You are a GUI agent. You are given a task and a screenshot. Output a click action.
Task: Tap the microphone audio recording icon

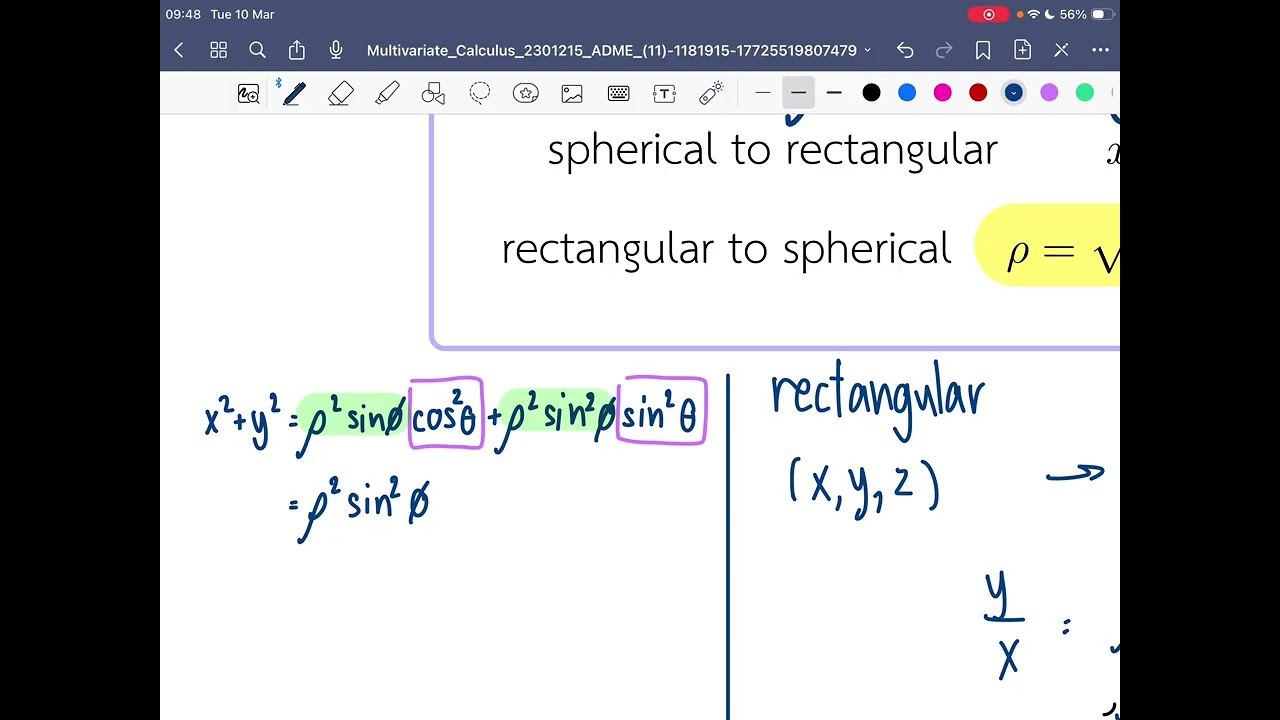coord(336,50)
